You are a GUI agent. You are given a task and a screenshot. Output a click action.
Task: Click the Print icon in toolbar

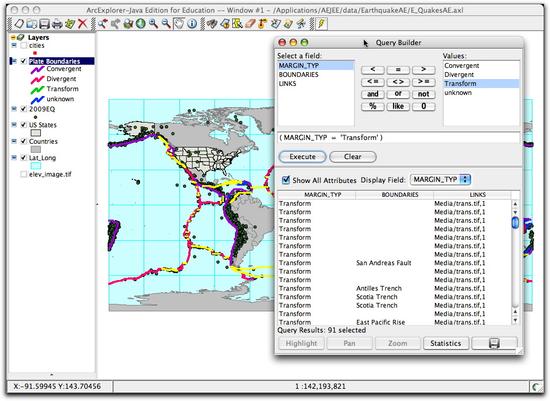[56, 24]
